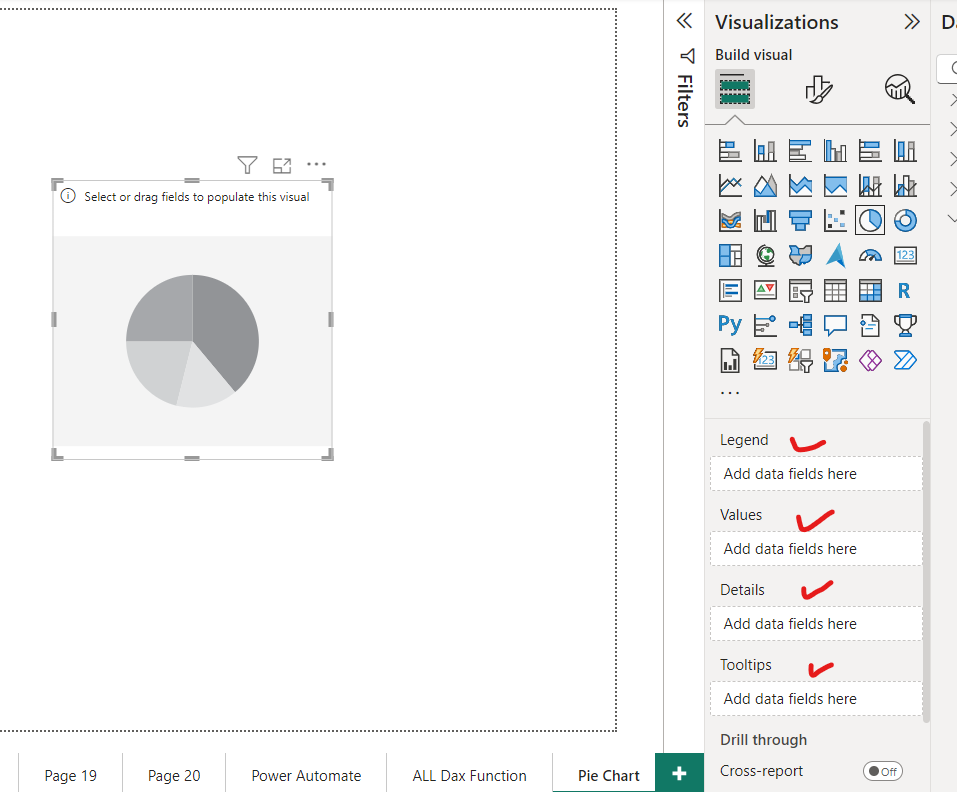Open filters on the pie chart visual header
957x792 pixels.
247,164
